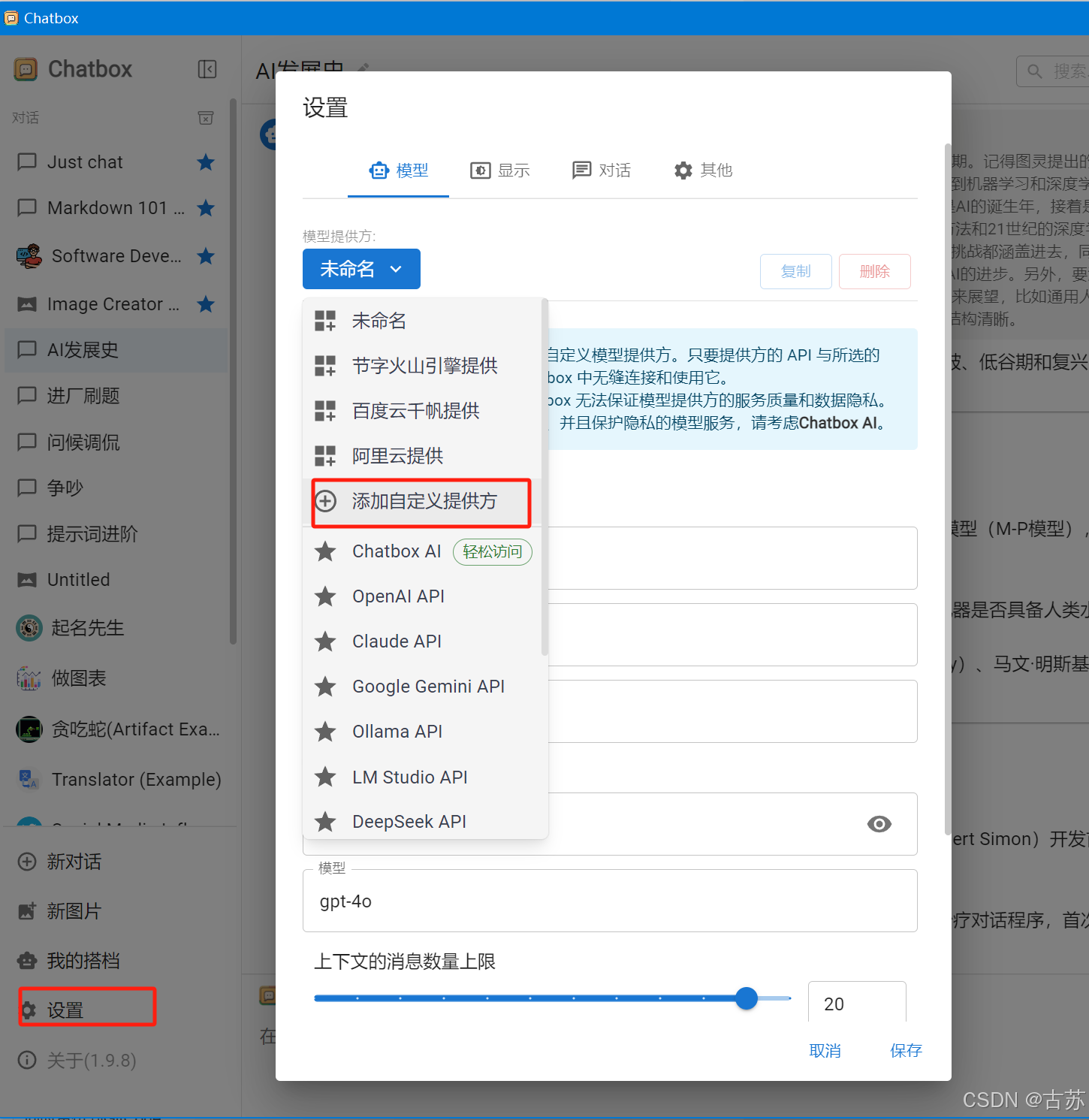Click the grid icon beside 百度云千帆提供
The image size is (1089, 1120).
click(325, 411)
